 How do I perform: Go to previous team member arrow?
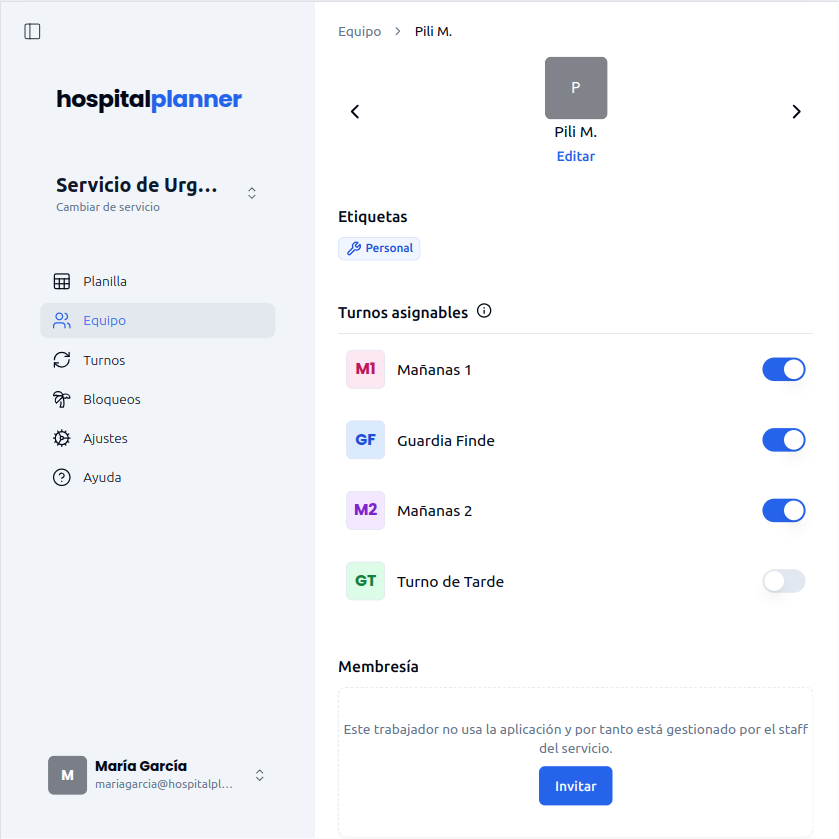[x=355, y=112]
